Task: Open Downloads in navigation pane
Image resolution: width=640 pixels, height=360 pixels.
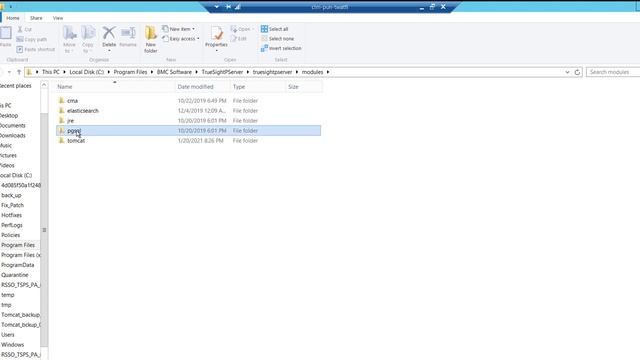Action: point(13,136)
